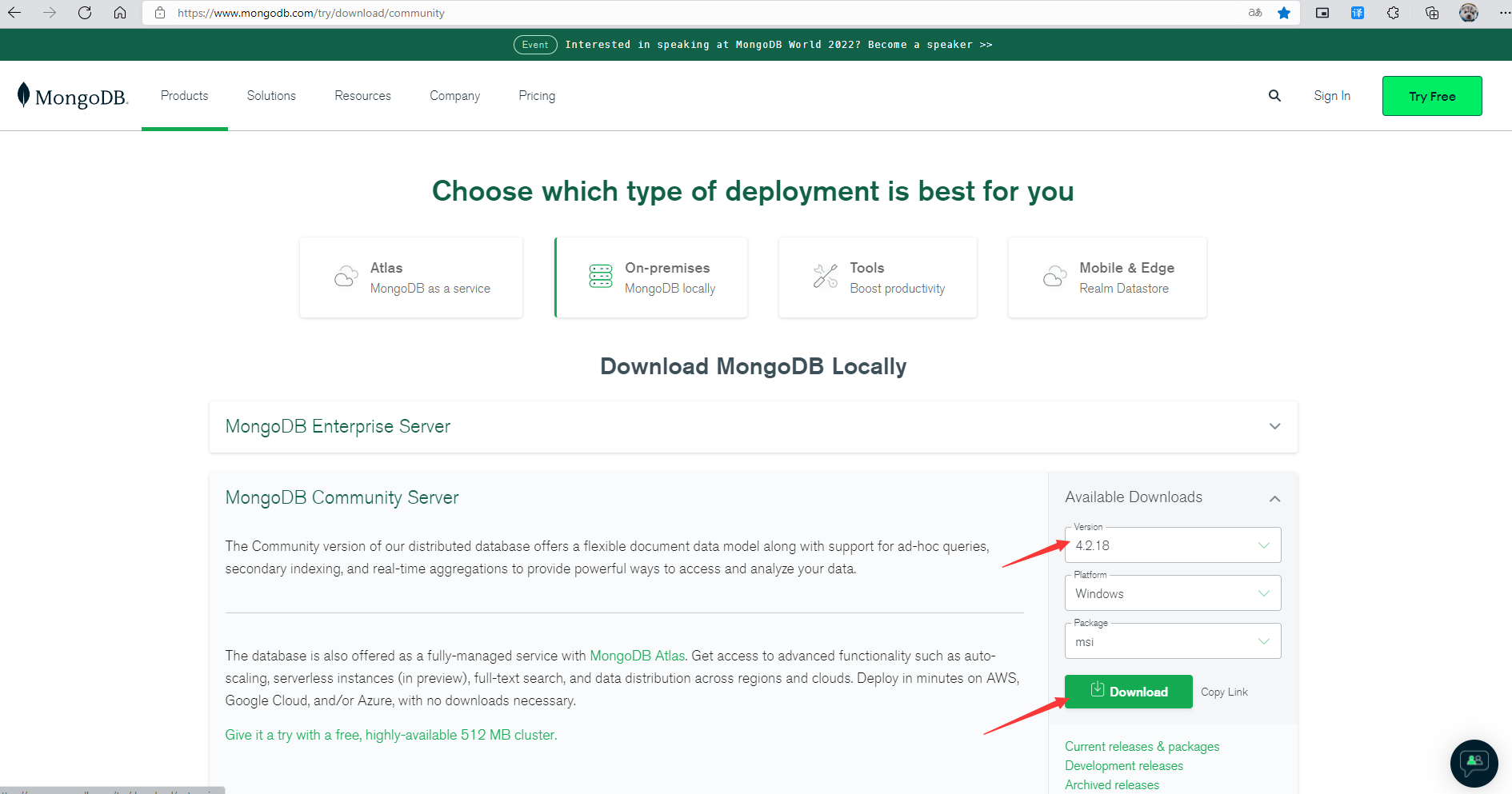1512x794 pixels.
Task: Click the Event badge in the banner
Action: click(x=535, y=45)
